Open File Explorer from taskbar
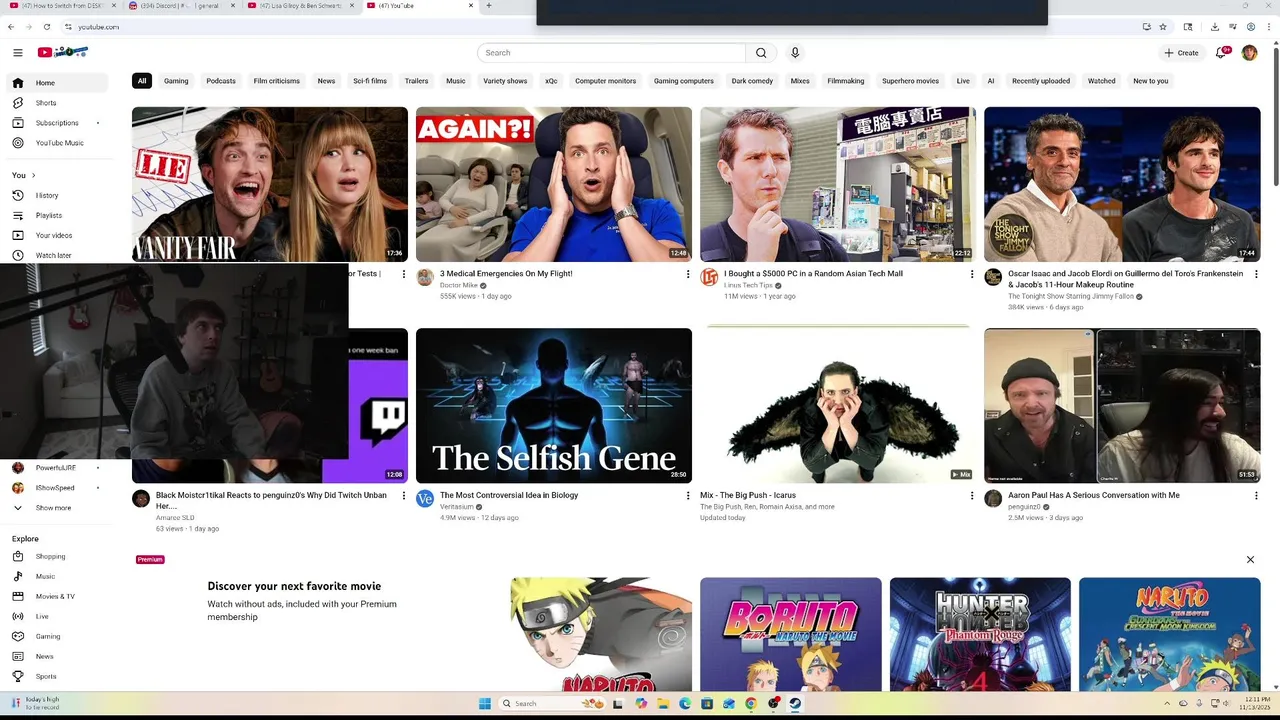 point(663,704)
